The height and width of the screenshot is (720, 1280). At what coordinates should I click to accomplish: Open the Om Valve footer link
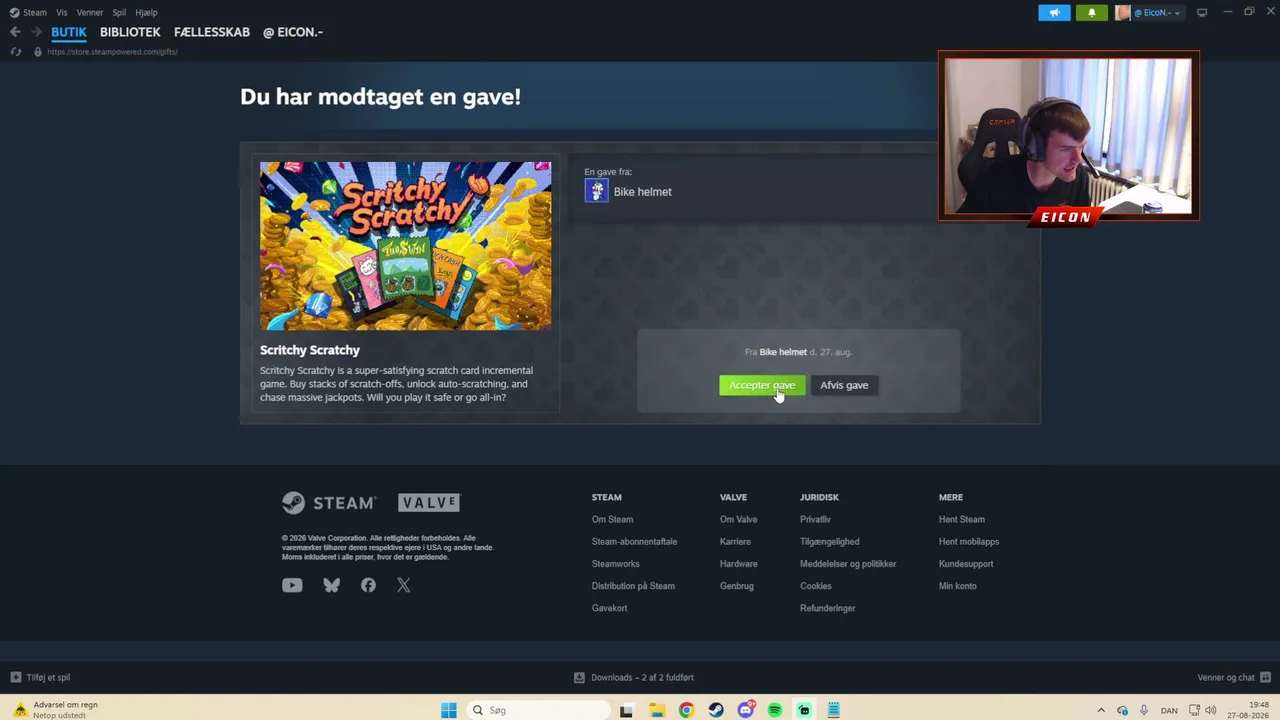[739, 520]
